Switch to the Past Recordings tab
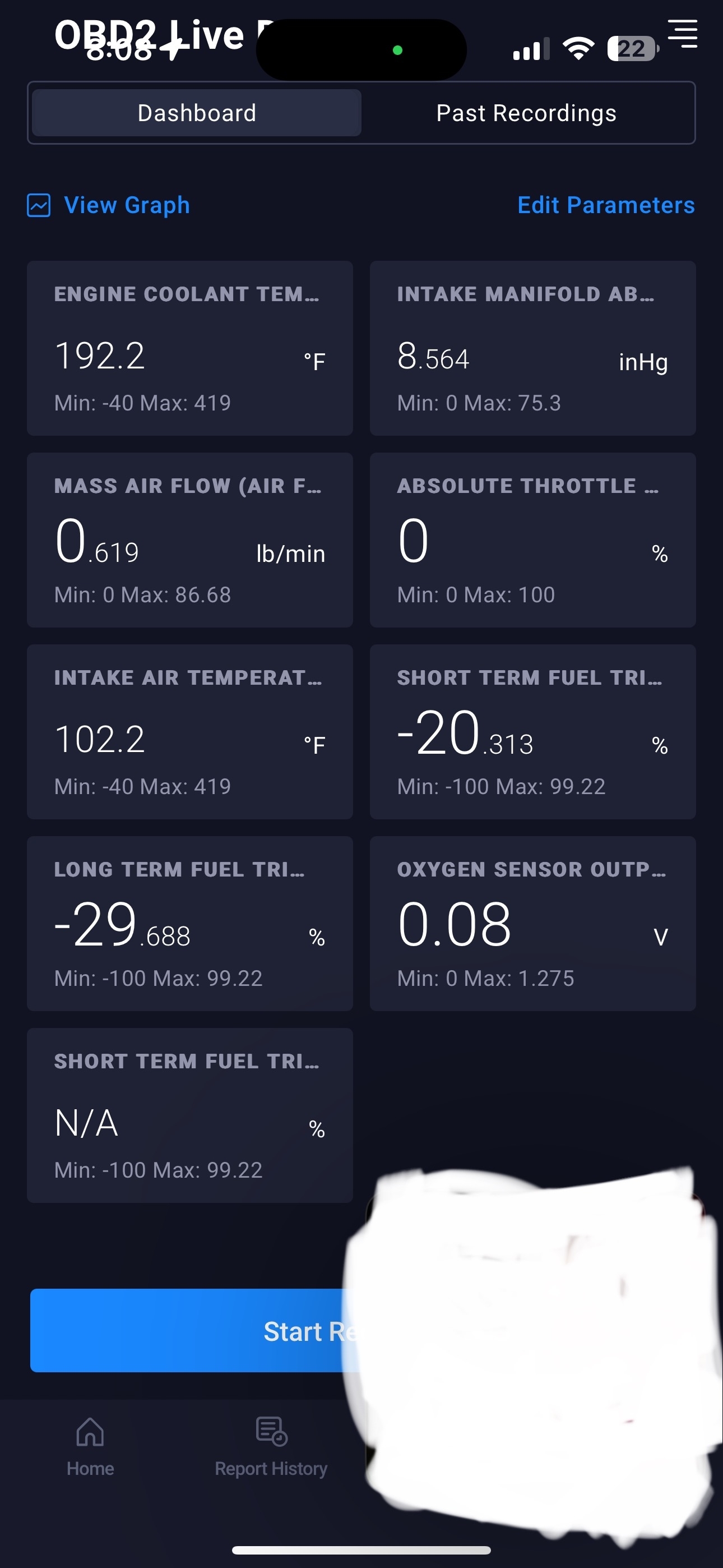The height and width of the screenshot is (1568, 723). 526,113
